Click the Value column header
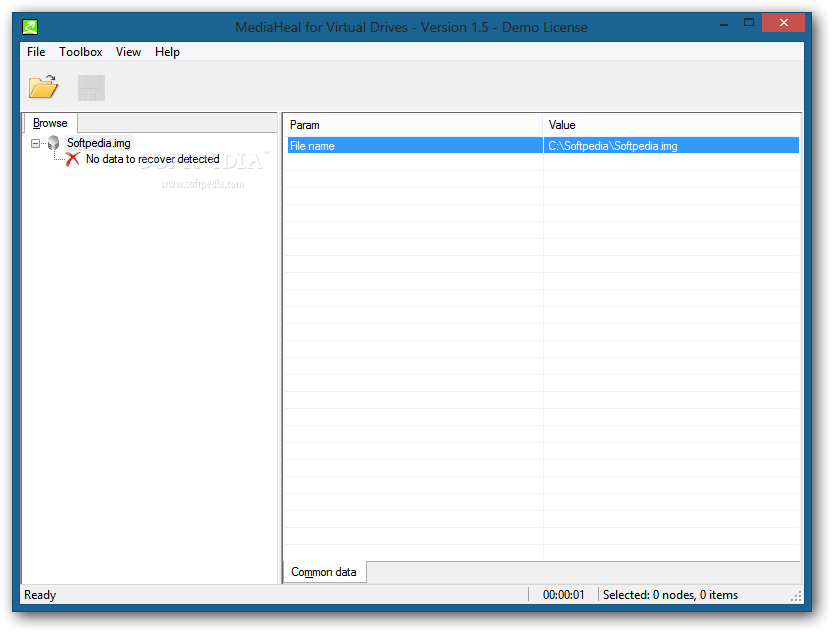Screen dimensions: 832x632 point(671,125)
